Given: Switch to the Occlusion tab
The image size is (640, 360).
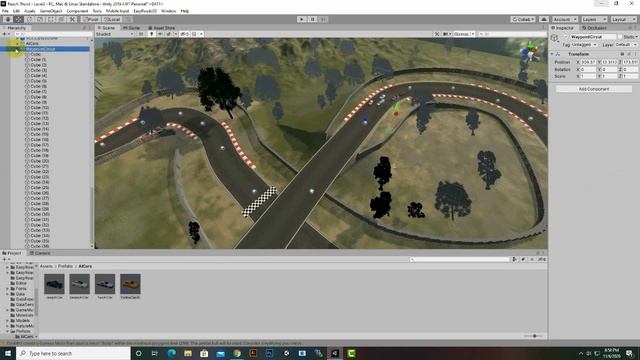Looking at the screenshot, I should [594, 28].
